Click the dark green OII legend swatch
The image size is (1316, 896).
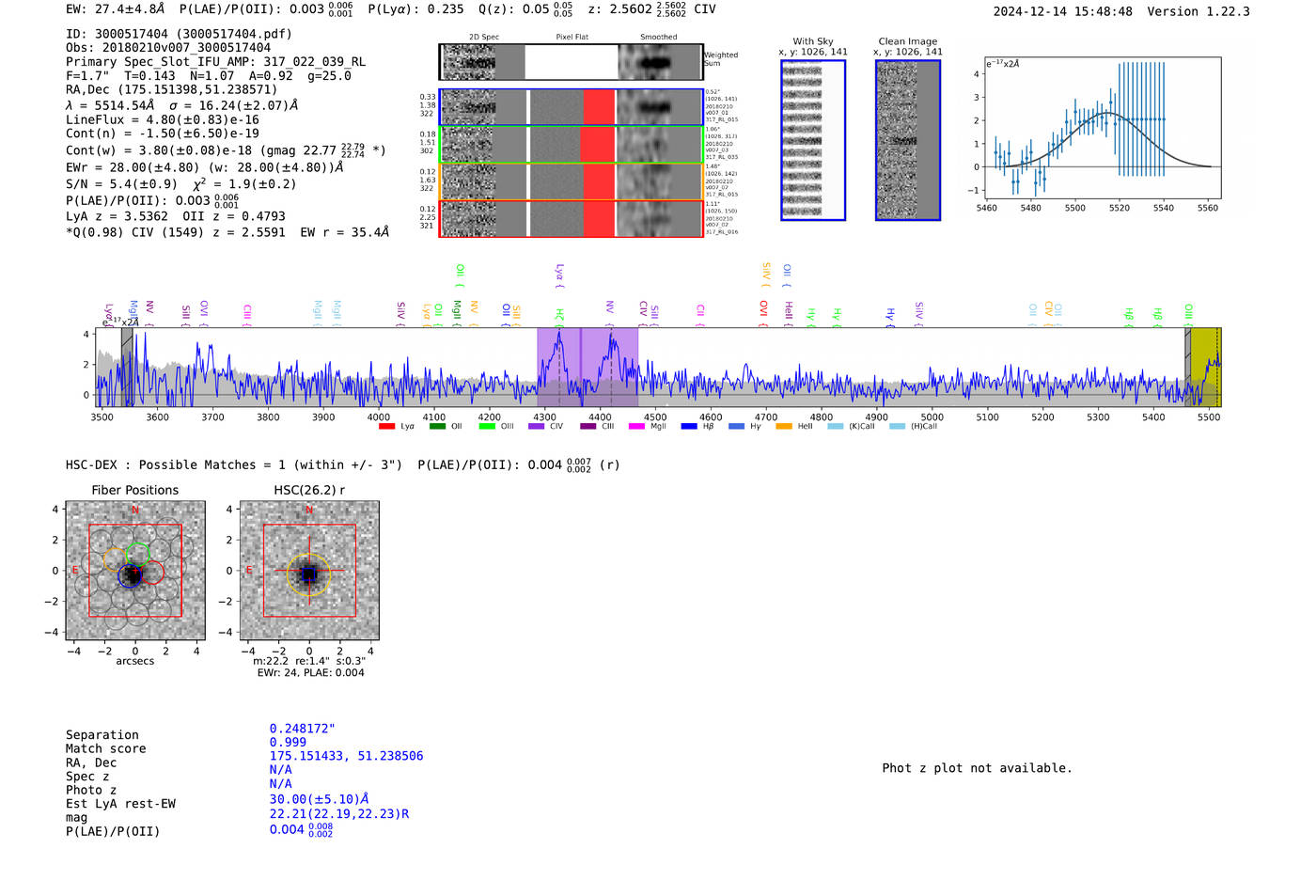(437, 427)
